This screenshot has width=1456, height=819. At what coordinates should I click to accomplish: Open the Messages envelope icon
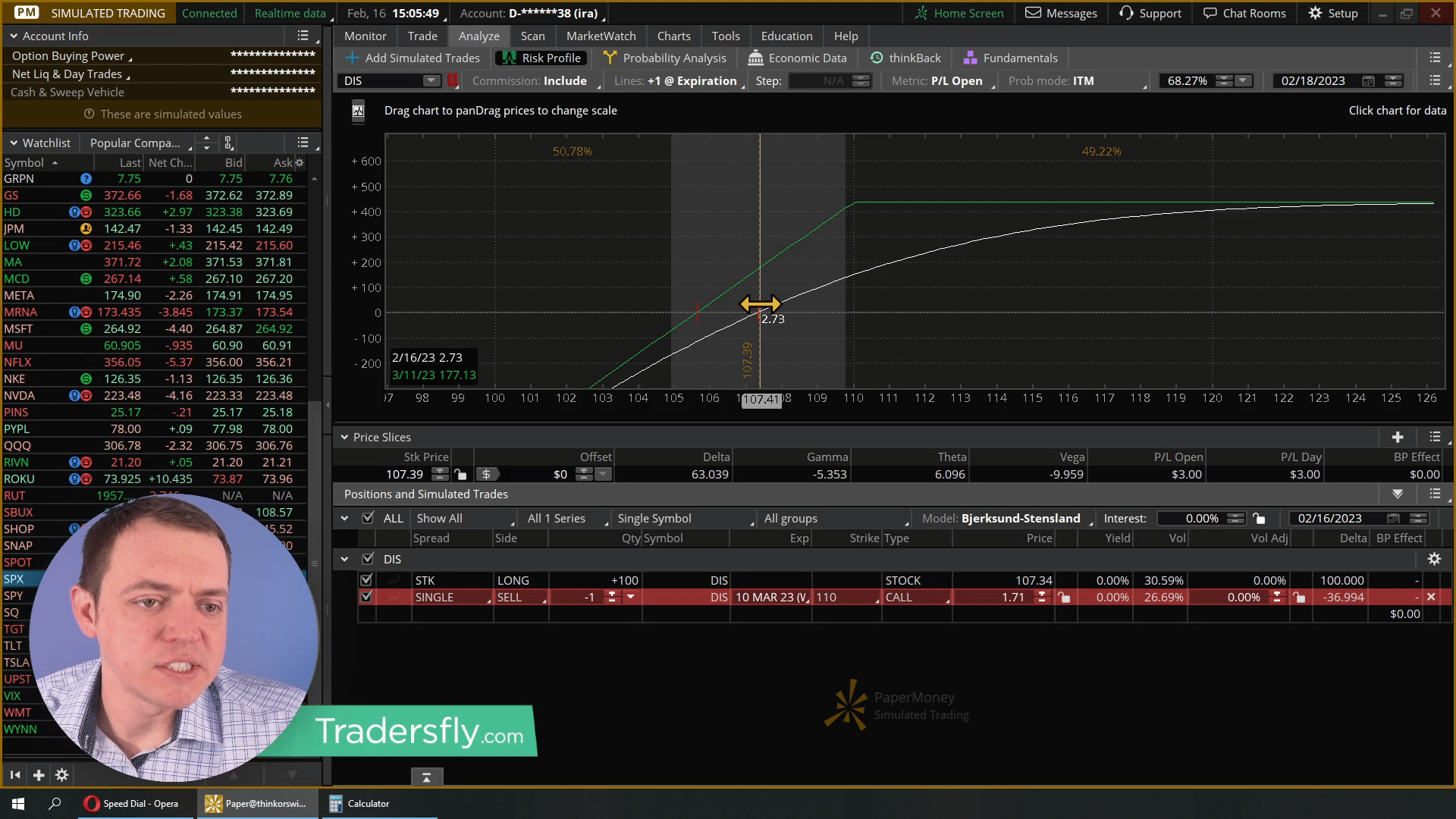1033,13
